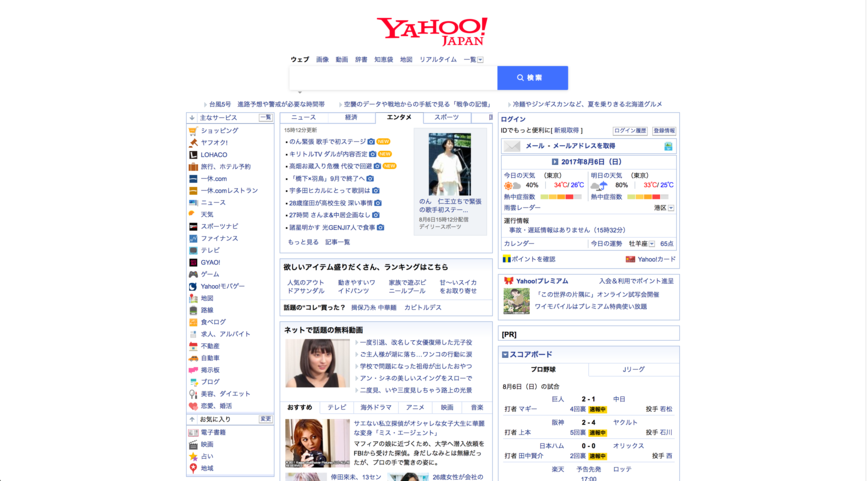Open the woman portrait video thumbnail
This screenshot has width=867, height=481.
click(317, 363)
